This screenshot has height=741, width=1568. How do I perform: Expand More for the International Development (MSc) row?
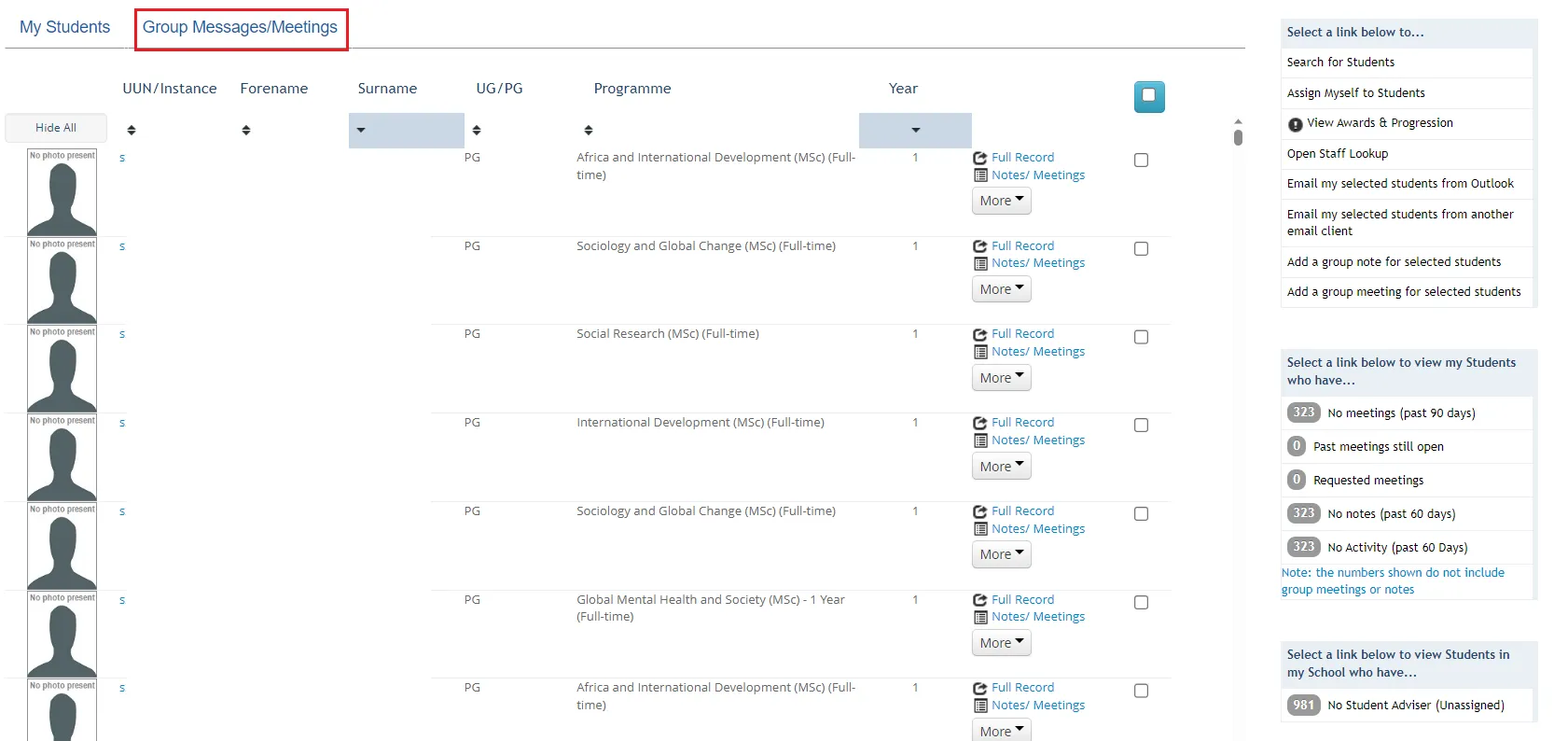[1002, 467]
